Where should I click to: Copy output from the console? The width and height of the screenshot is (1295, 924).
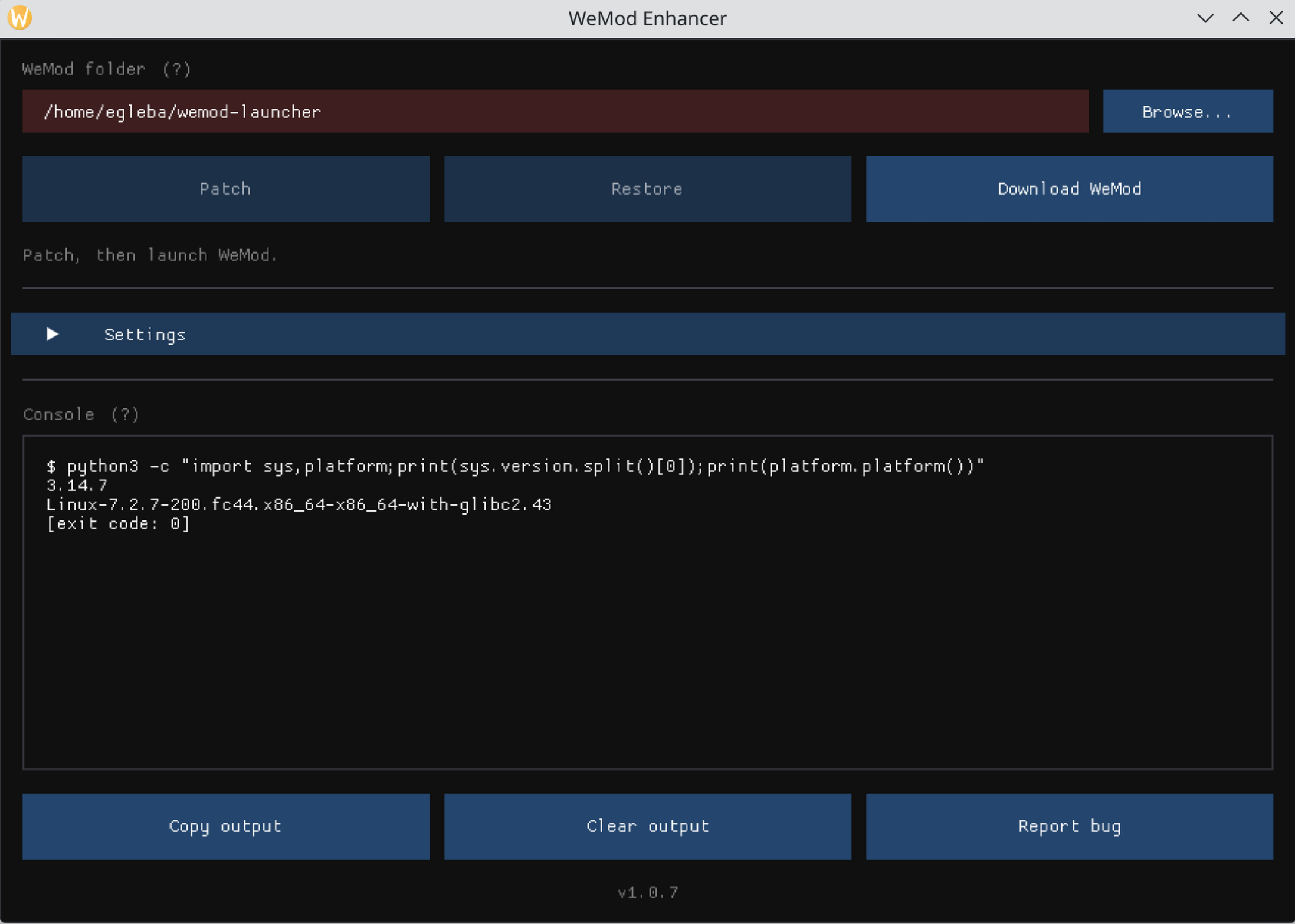tap(225, 826)
